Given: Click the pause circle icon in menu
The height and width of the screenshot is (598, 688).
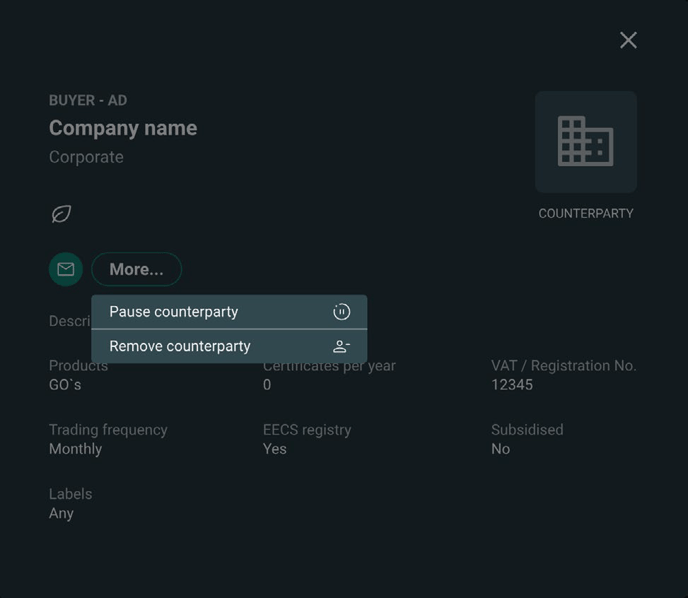Looking at the screenshot, I should [x=341, y=312].
